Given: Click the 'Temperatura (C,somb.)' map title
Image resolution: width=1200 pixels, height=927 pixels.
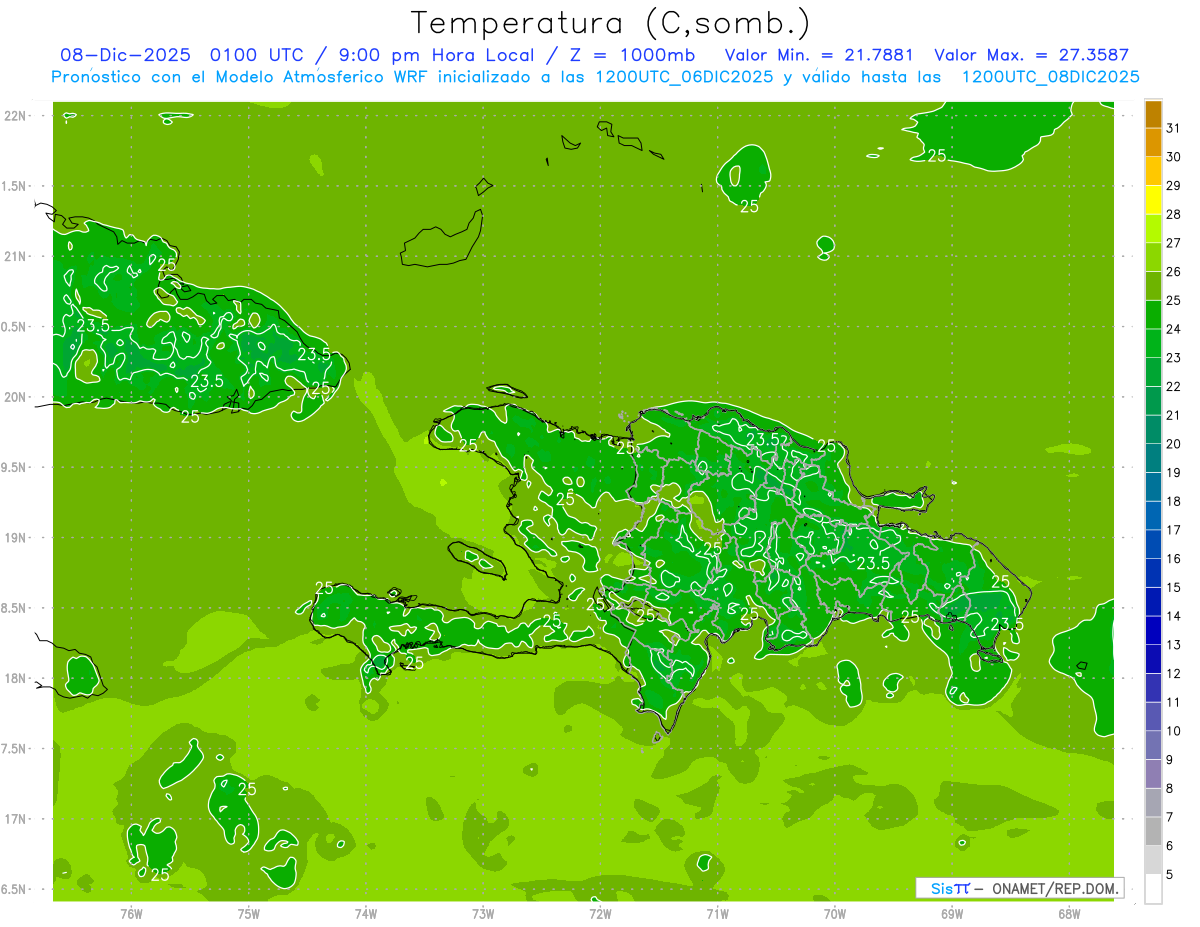Looking at the screenshot, I should (611, 23).
